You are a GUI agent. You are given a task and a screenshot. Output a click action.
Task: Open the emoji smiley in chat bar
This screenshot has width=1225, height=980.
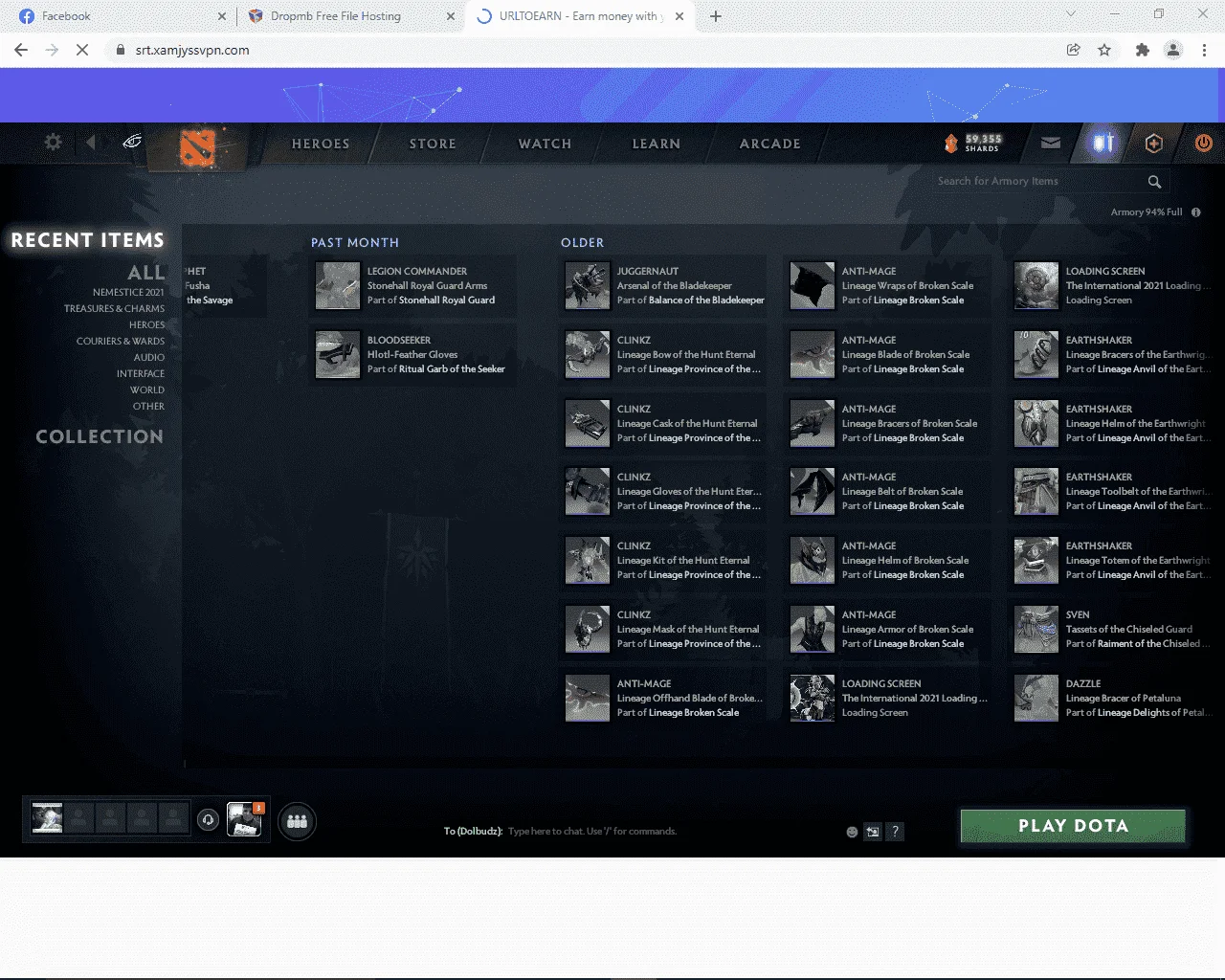pos(852,832)
